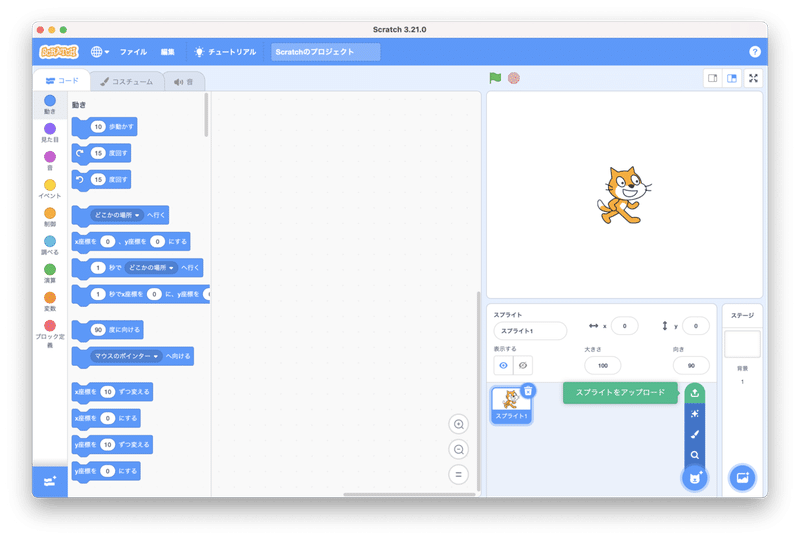Select the イベント events category
Image resolution: width=800 pixels, height=540 pixels.
[50, 188]
